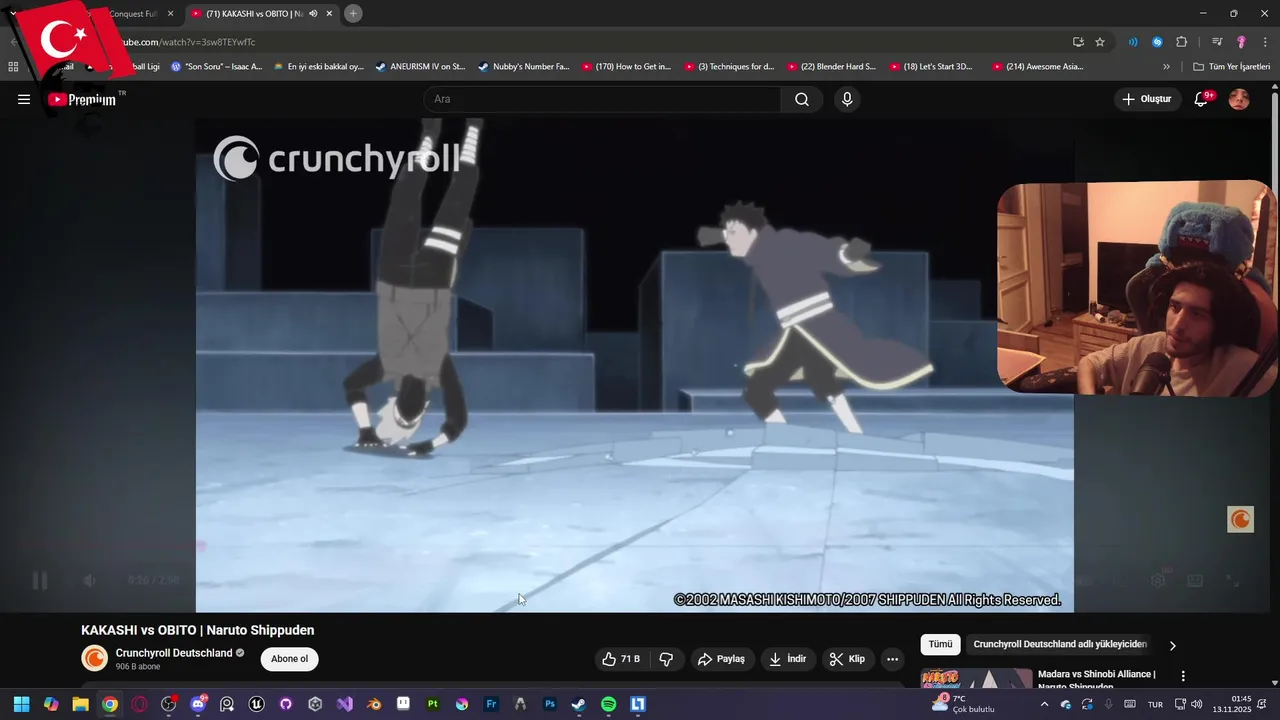Viewport: 1280px width, 720px height.
Task: Open video player settings gear
Action: [1158, 580]
